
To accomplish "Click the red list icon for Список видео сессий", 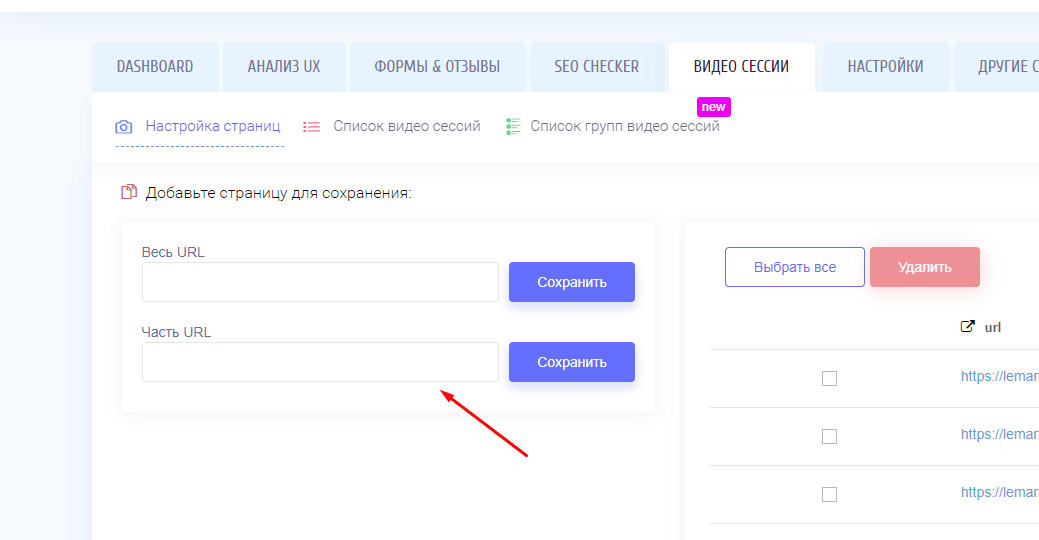I will (x=312, y=127).
